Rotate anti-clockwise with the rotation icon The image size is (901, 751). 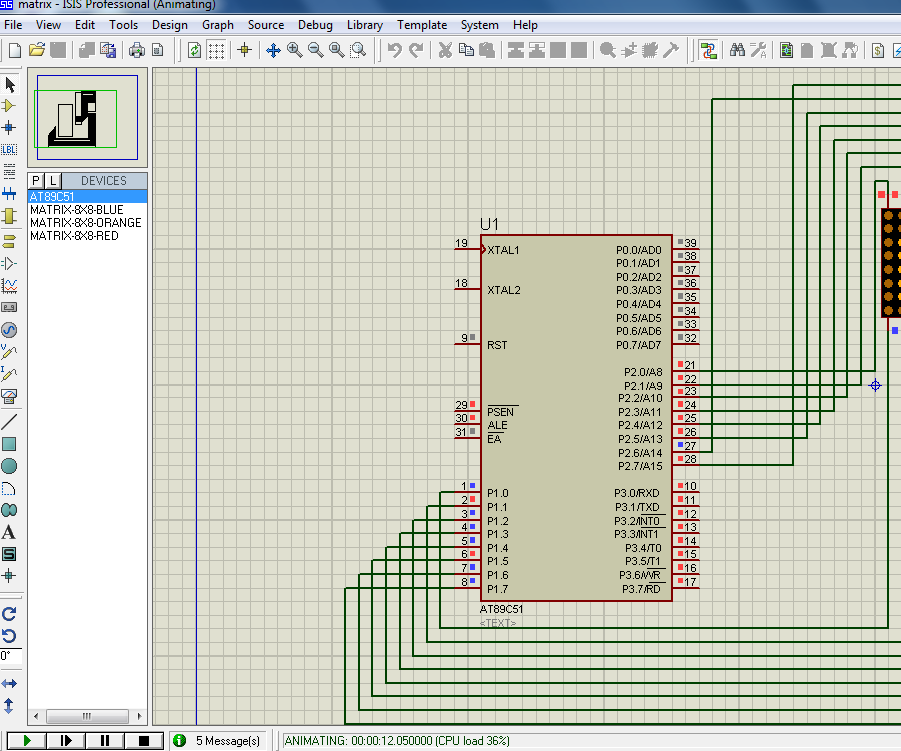9,636
